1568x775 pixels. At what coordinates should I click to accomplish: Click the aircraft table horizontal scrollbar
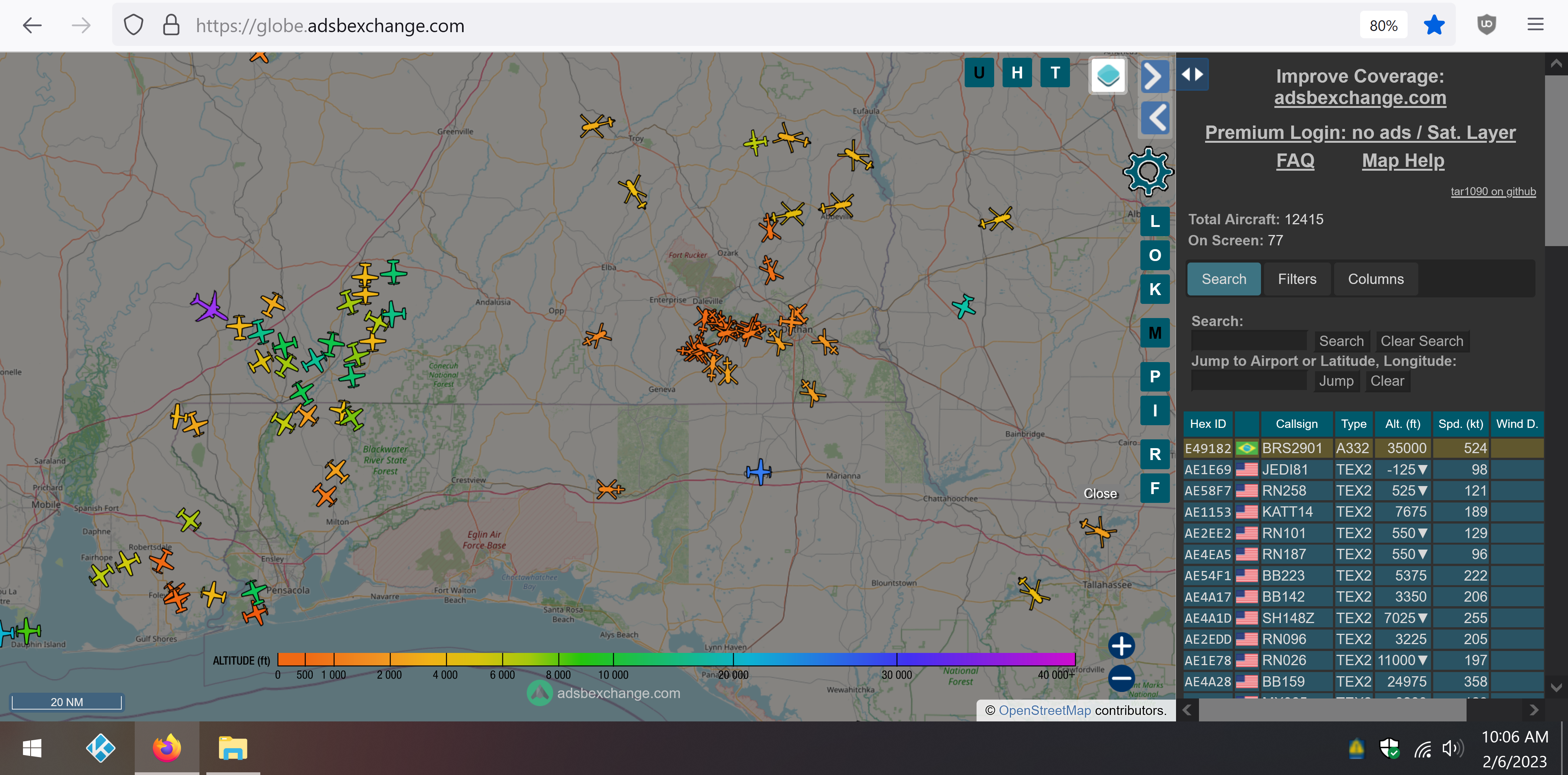tap(1332, 710)
